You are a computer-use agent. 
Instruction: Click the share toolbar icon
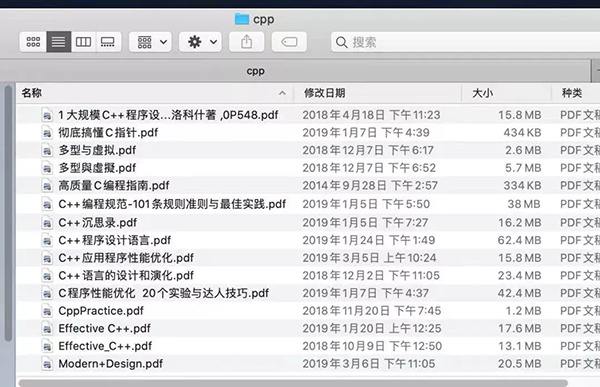pos(246,42)
